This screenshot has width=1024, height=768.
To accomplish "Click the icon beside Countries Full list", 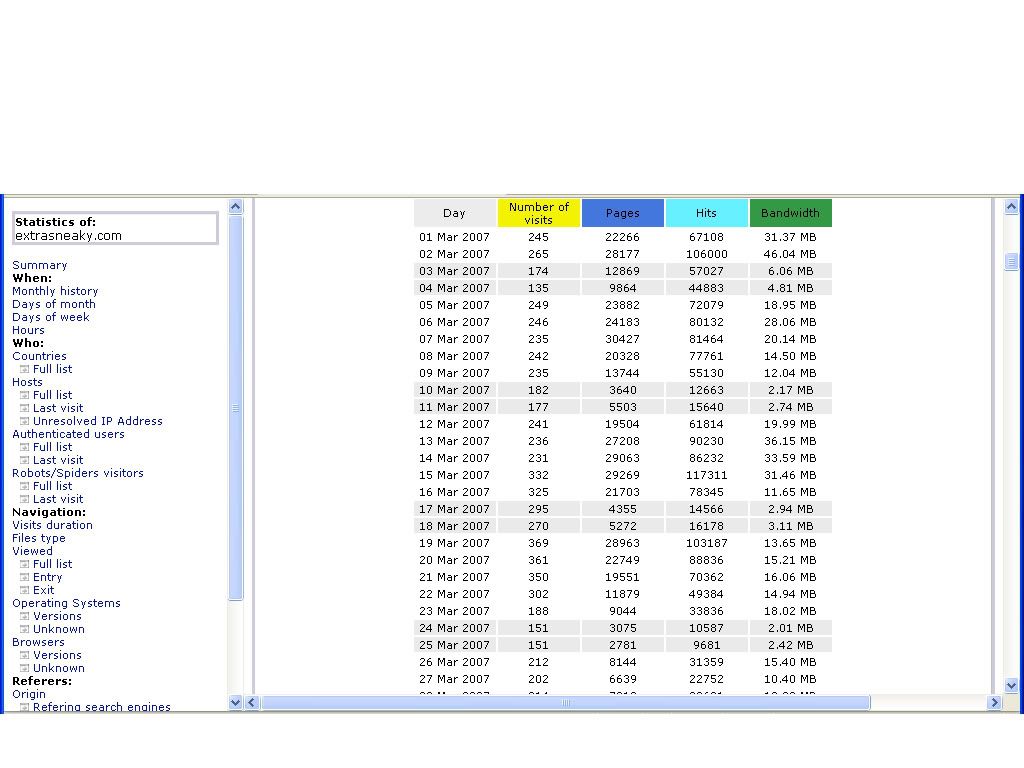I will coord(25,369).
